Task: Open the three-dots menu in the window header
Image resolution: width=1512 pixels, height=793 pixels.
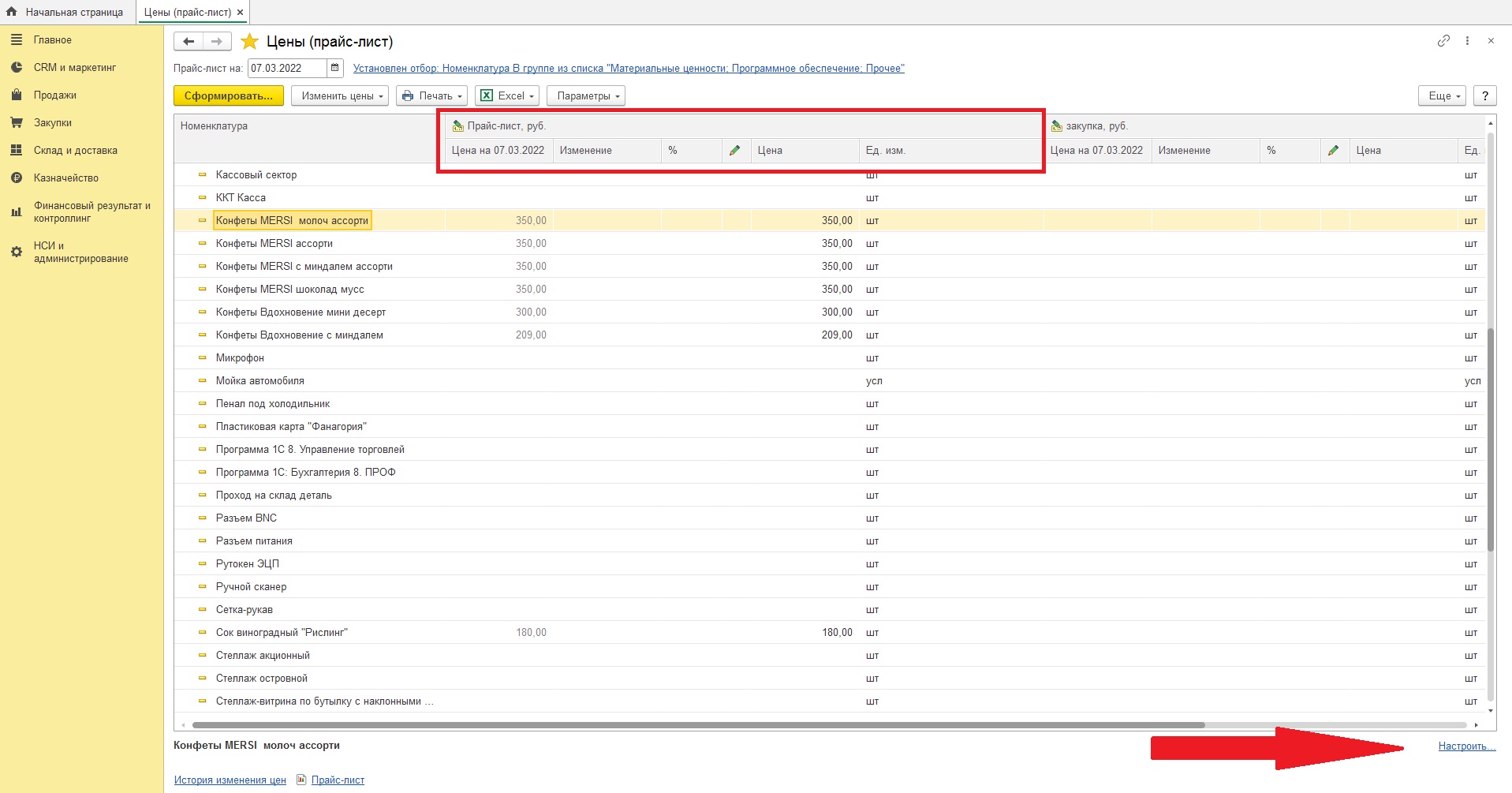Action: [1467, 41]
